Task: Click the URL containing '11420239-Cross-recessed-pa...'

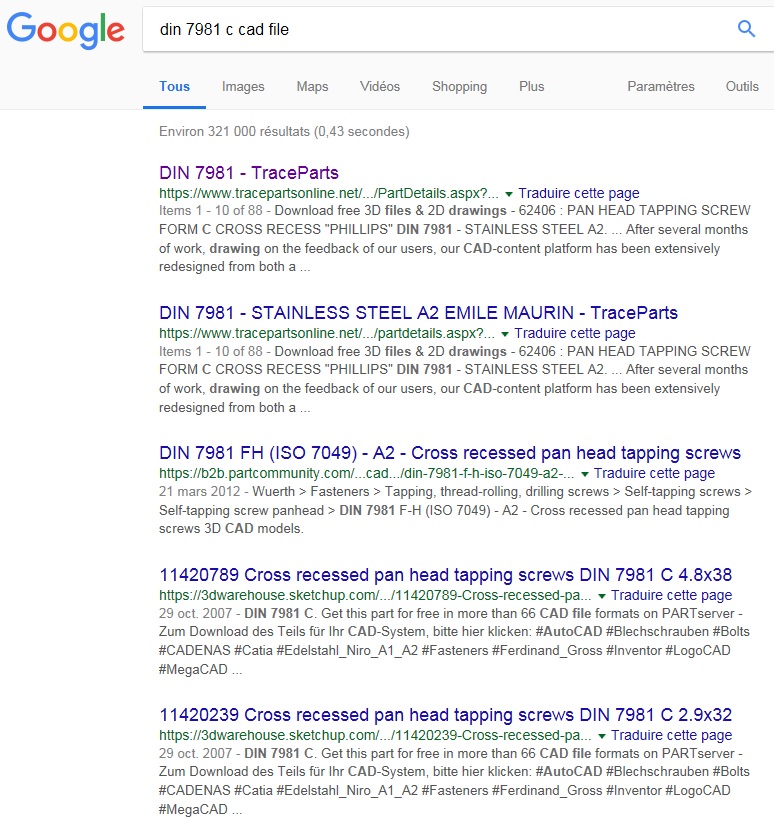Action: (375, 735)
